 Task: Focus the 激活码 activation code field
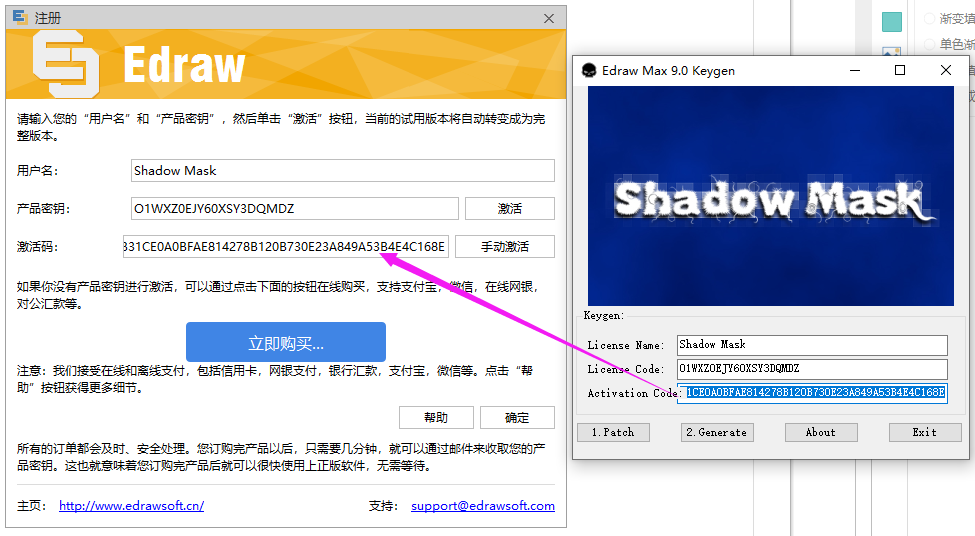pyautogui.click(x=285, y=246)
